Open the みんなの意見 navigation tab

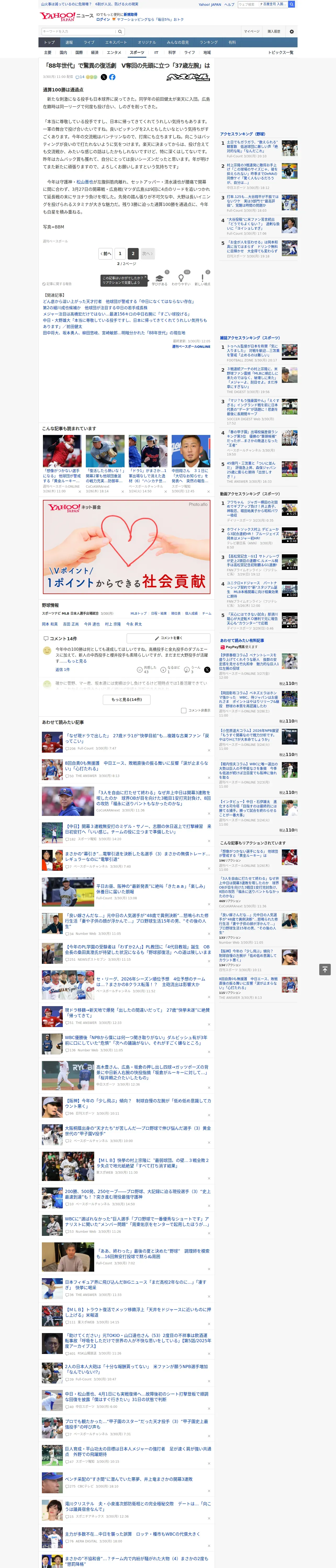pyautogui.click(x=177, y=43)
